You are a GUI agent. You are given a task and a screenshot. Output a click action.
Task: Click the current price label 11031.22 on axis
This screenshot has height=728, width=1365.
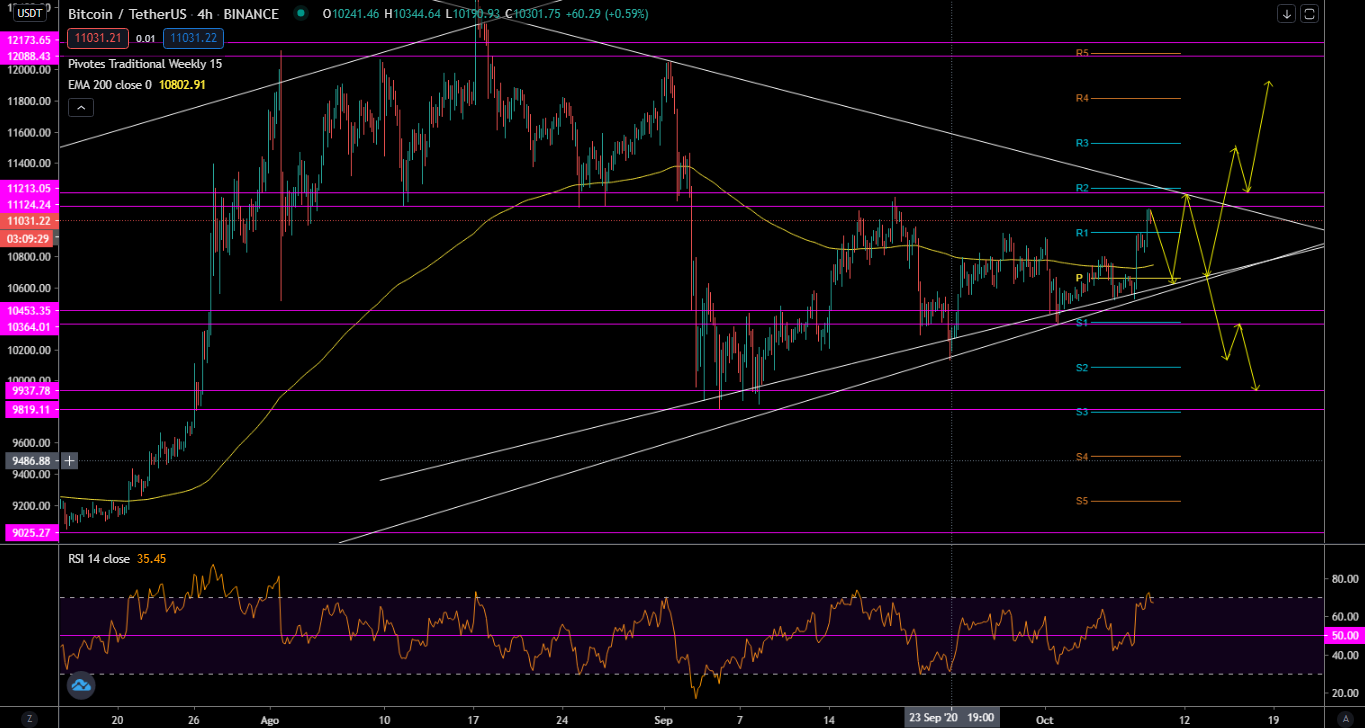tap(29, 221)
